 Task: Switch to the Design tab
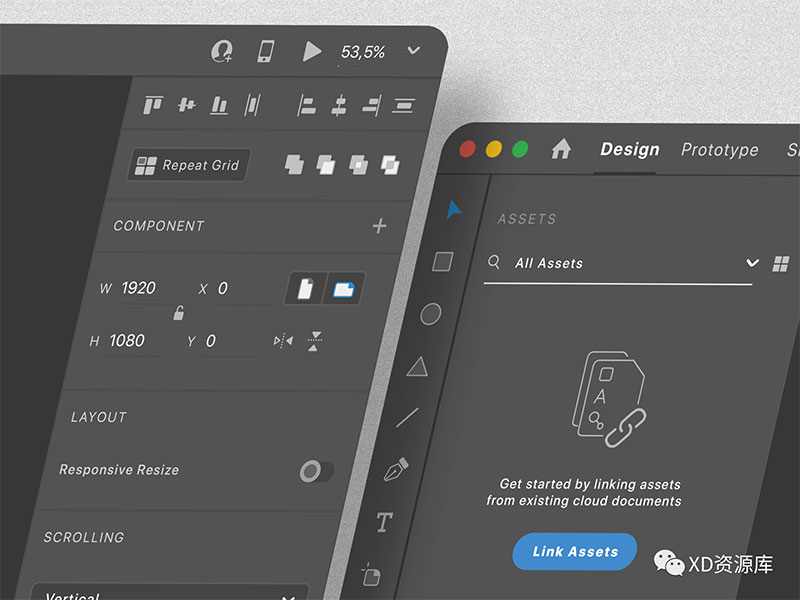[630, 149]
